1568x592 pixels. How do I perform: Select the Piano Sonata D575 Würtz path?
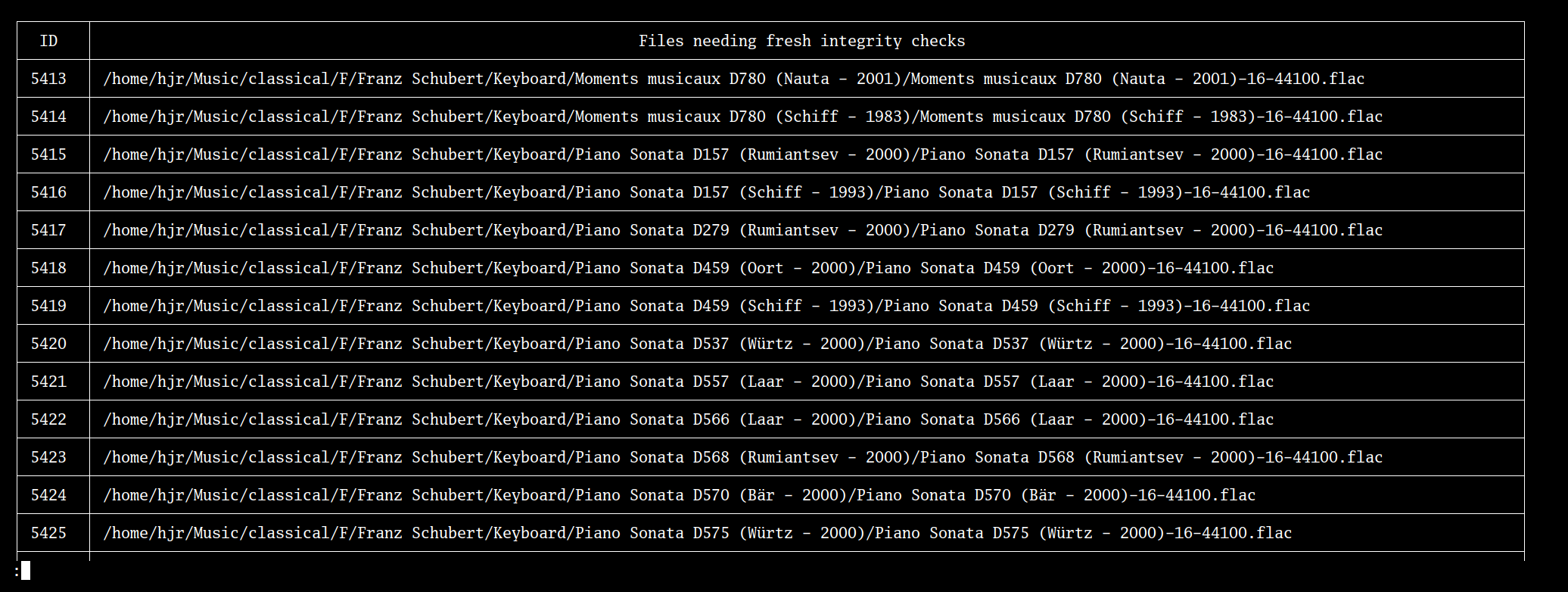[697, 533]
